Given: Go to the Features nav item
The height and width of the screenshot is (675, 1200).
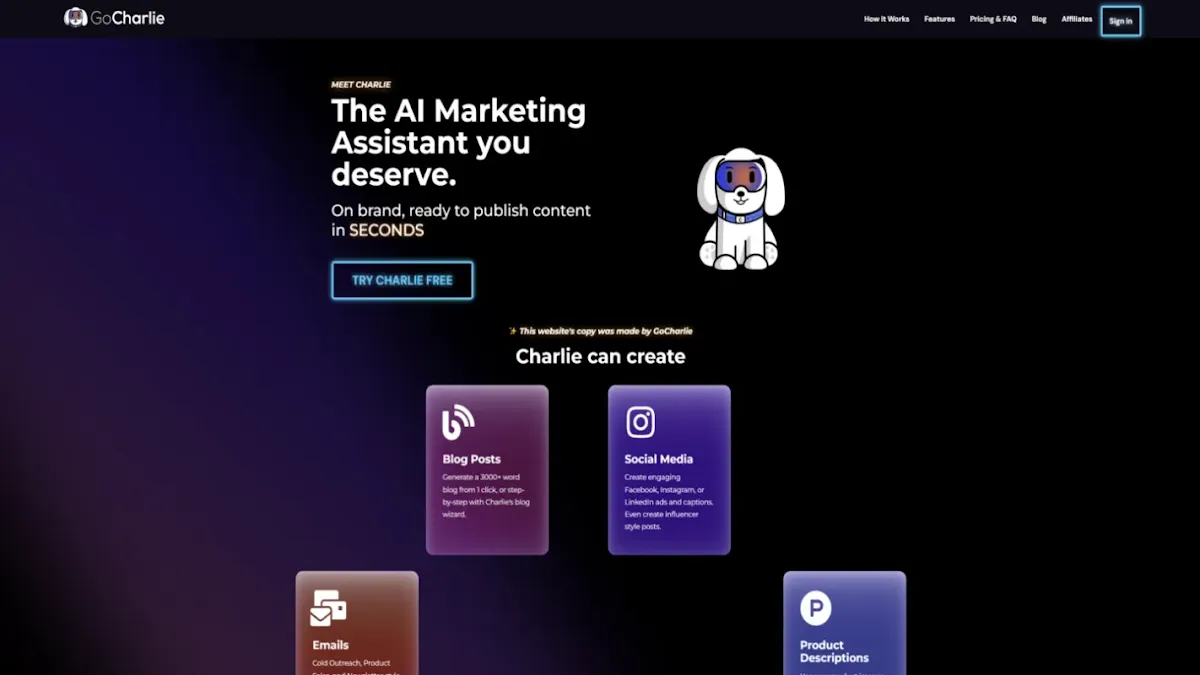Looking at the screenshot, I should point(939,19).
